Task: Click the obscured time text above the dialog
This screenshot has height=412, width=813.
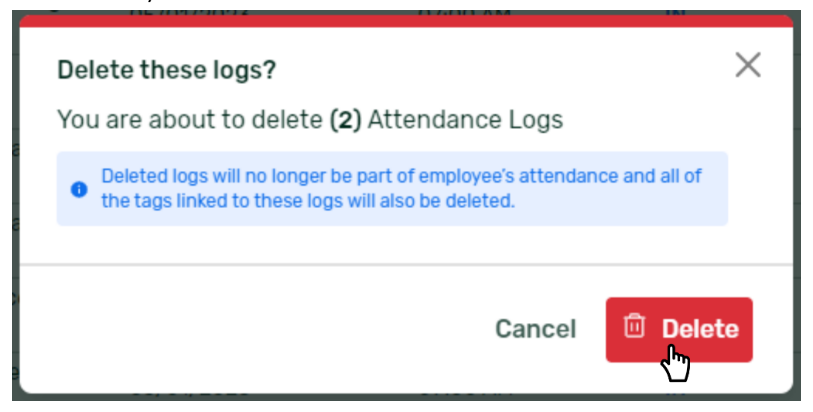Action: tap(463, 12)
